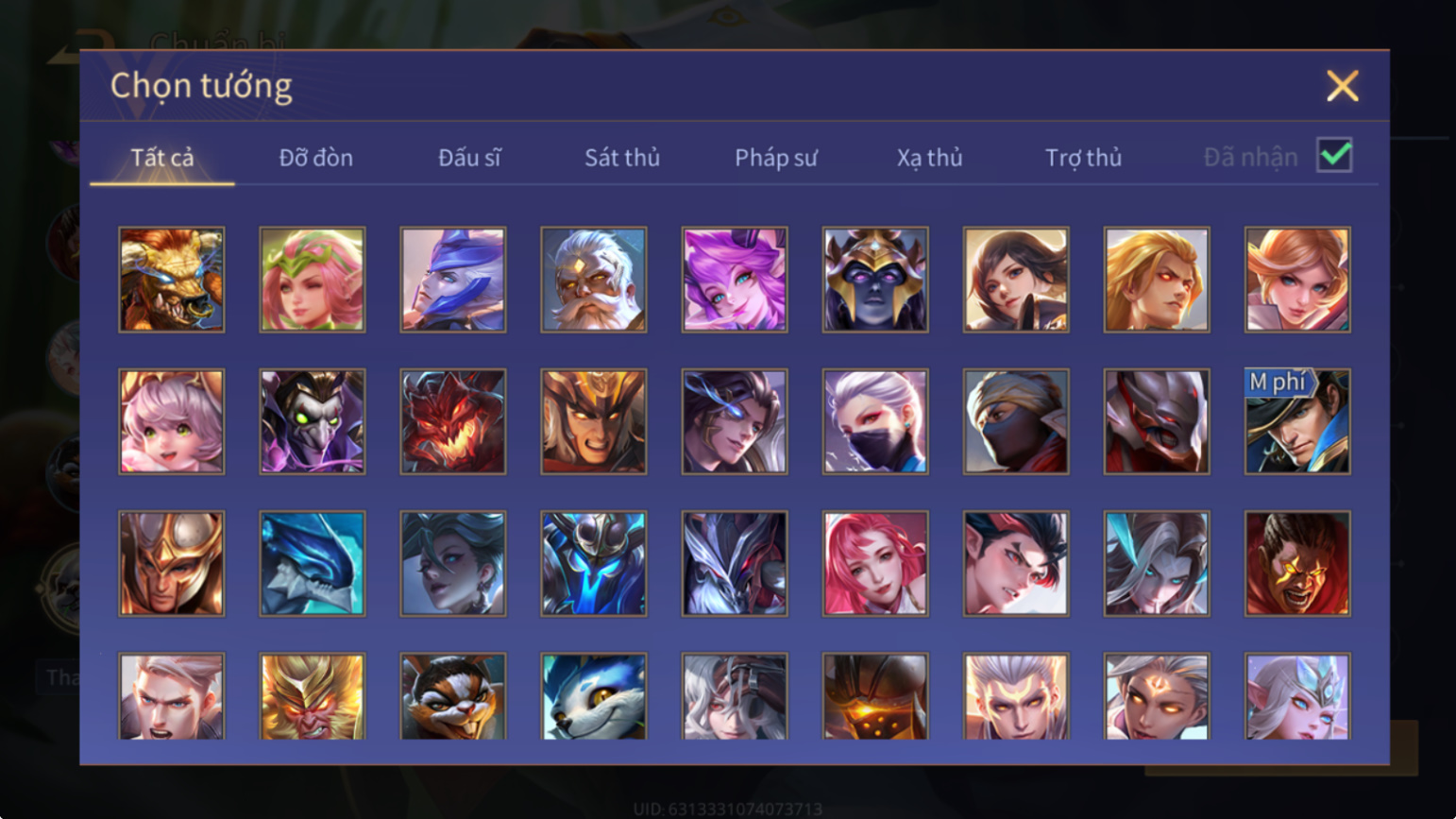Image resolution: width=1456 pixels, height=819 pixels.
Task: Choose the white-bearded old man hero
Action: [x=594, y=280]
